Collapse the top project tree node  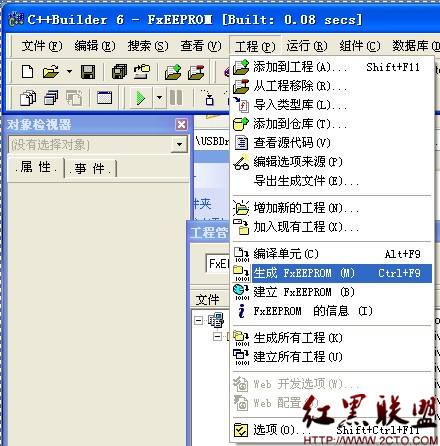pyautogui.click(x=199, y=321)
